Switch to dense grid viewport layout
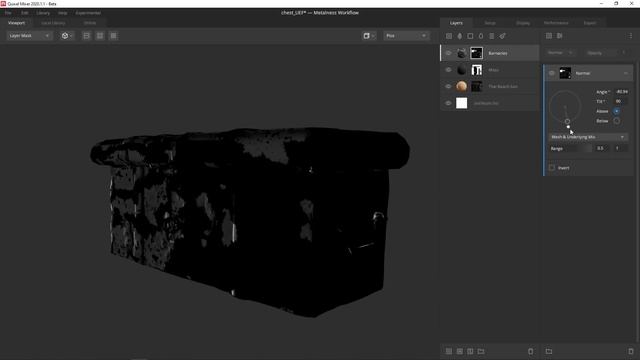Image resolution: width=640 pixels, height=360 pixels. point(113,36)
